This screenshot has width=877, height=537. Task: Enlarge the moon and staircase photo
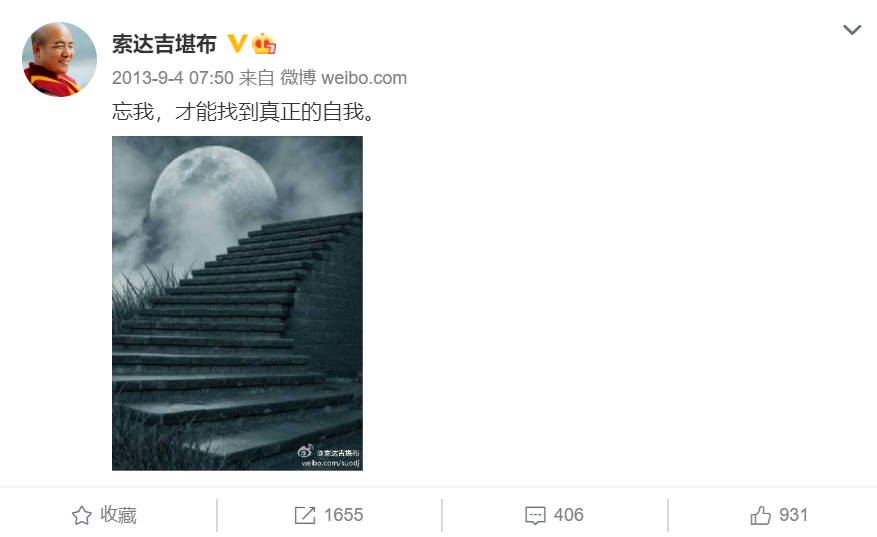pyautogui.click(x=237, y=303)
